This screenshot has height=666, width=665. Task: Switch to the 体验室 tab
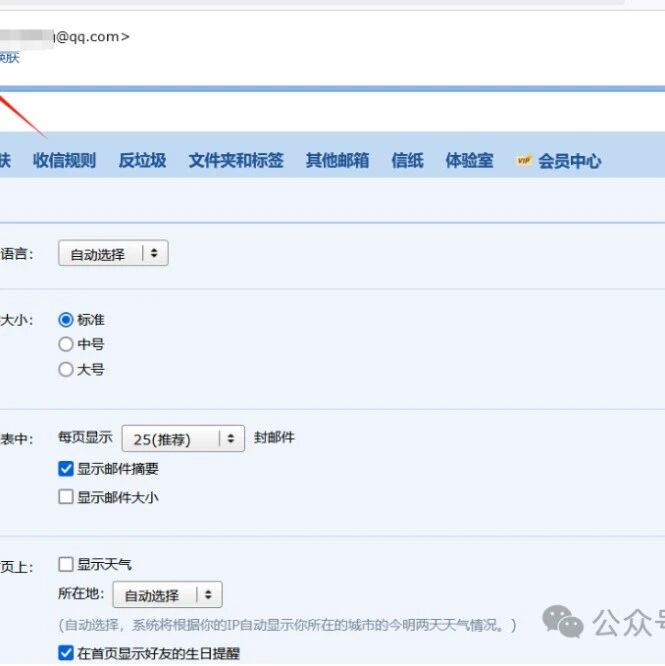[469, 161]
